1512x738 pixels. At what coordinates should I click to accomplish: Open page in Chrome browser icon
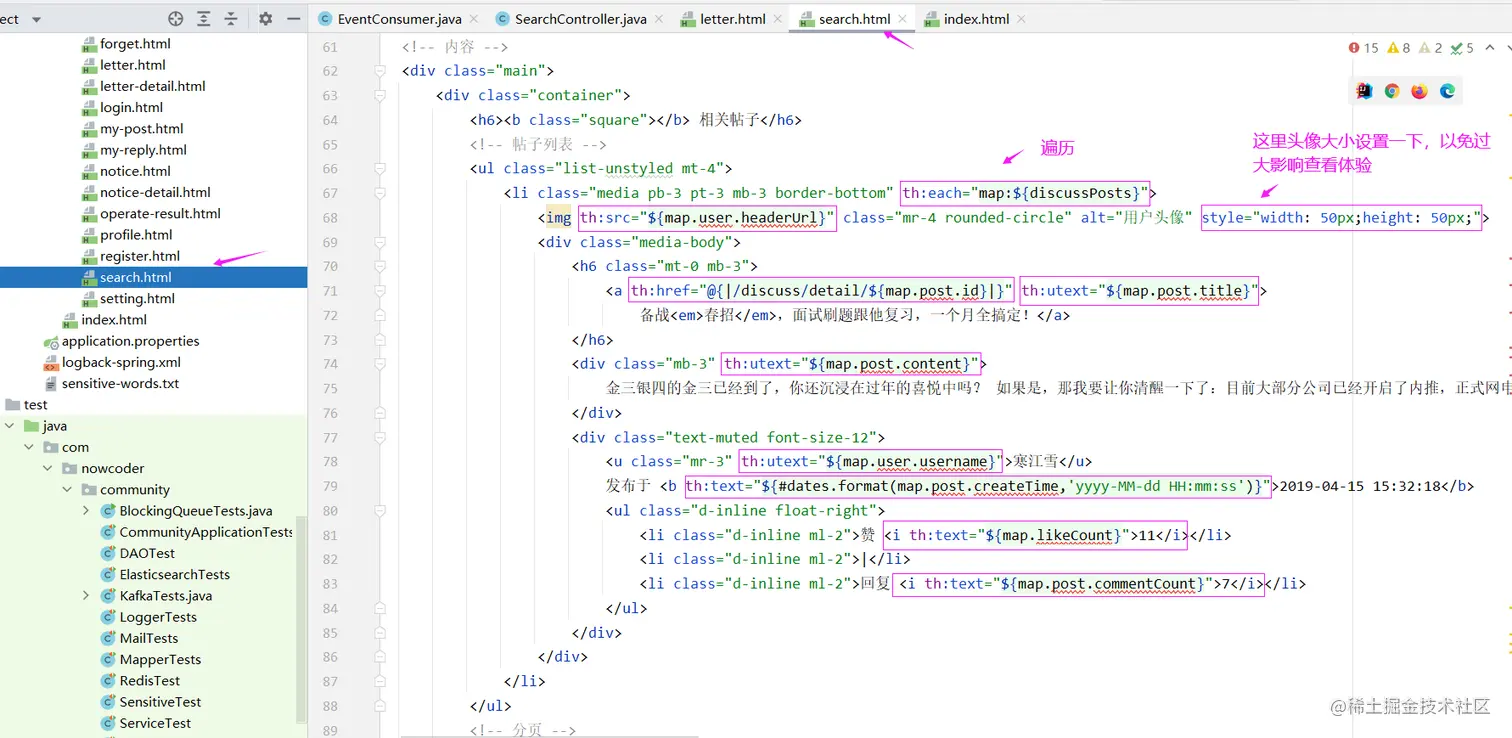pyautogui.click(x=1392, y=91)
